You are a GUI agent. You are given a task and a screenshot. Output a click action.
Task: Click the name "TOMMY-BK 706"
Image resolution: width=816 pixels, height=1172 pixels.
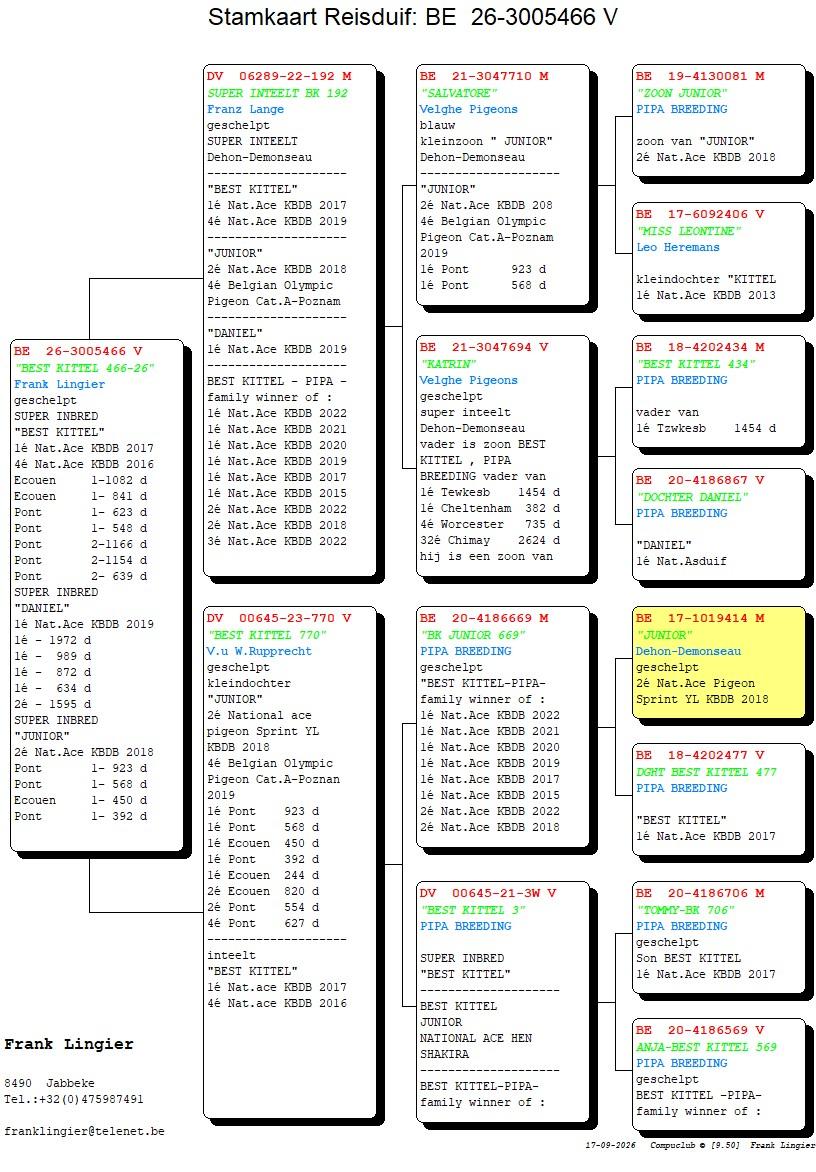pyautogui.click(x=686, y=910)
